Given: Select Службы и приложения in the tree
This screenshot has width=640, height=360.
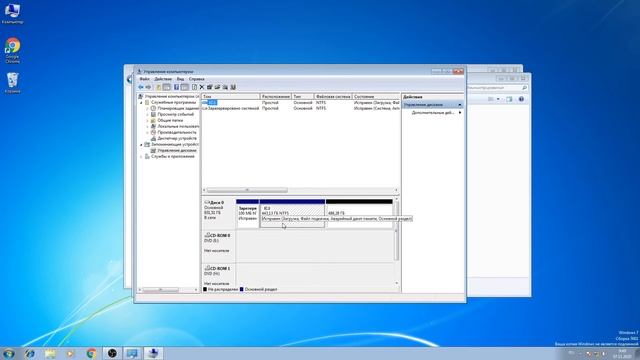Looking at the screenshot, I should pyautogui.click(x=173, y=156).
